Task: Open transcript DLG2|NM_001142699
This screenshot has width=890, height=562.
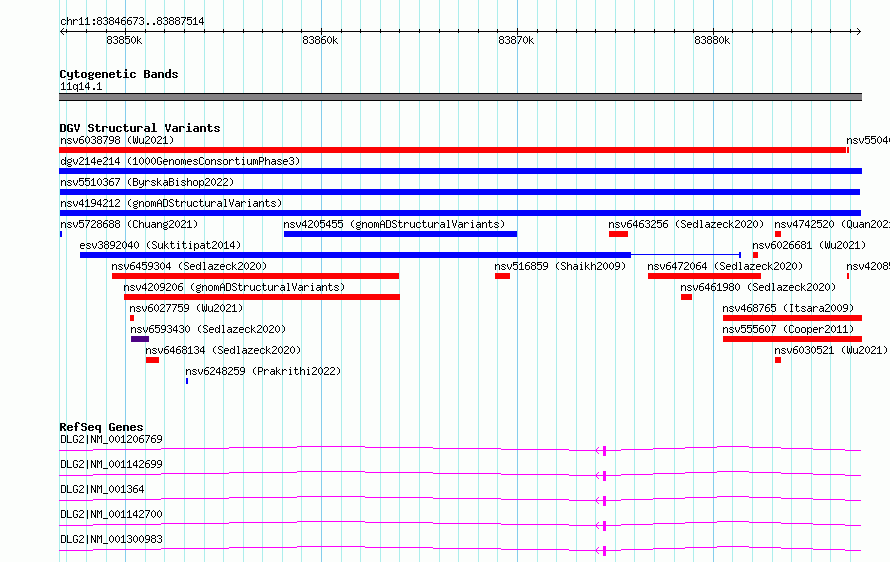Action: point(111,464)
